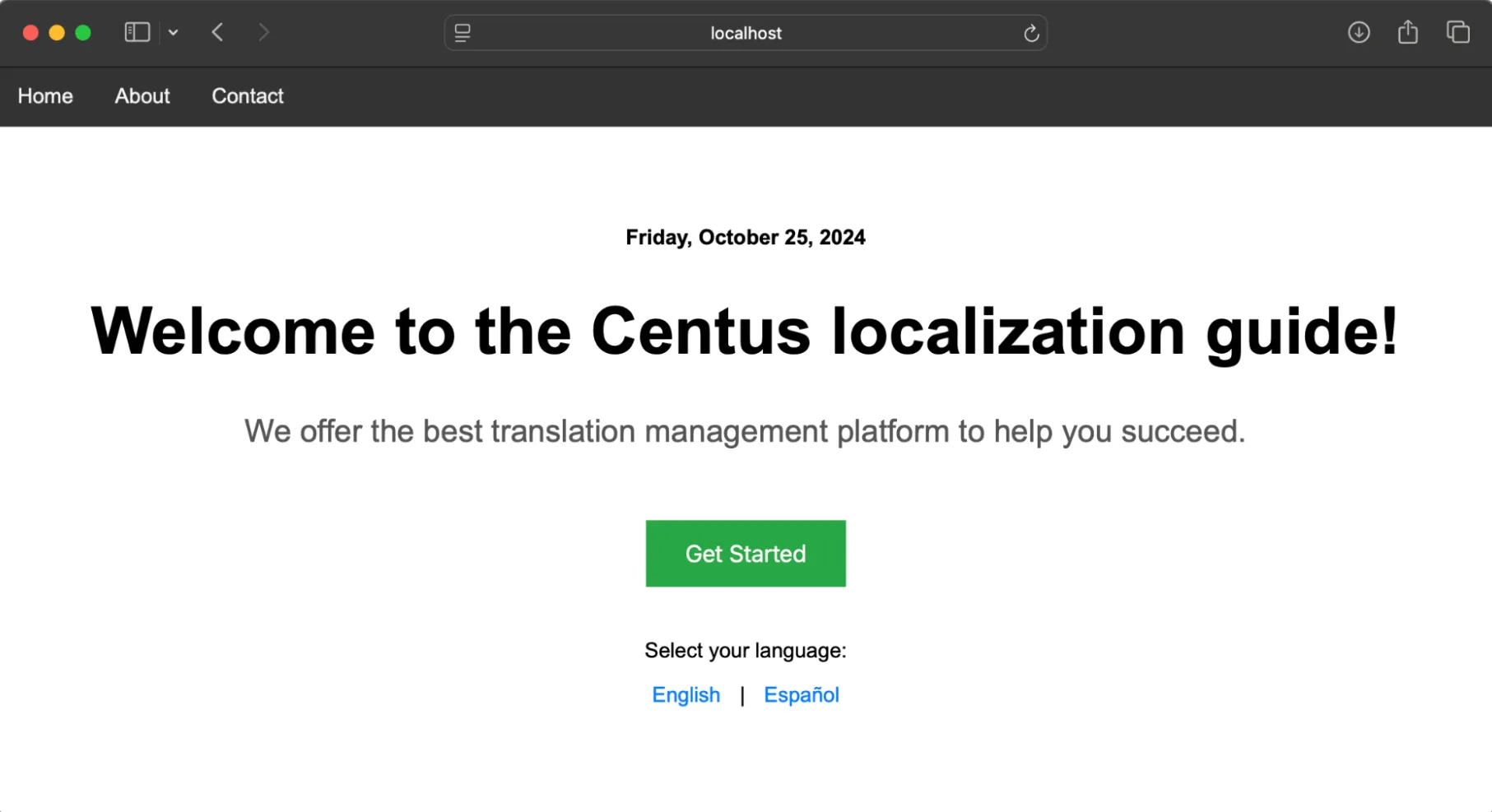Screen dimensions: 1492x812
Task: Open the Share menu icon
Action: (x=1408, y=32)
